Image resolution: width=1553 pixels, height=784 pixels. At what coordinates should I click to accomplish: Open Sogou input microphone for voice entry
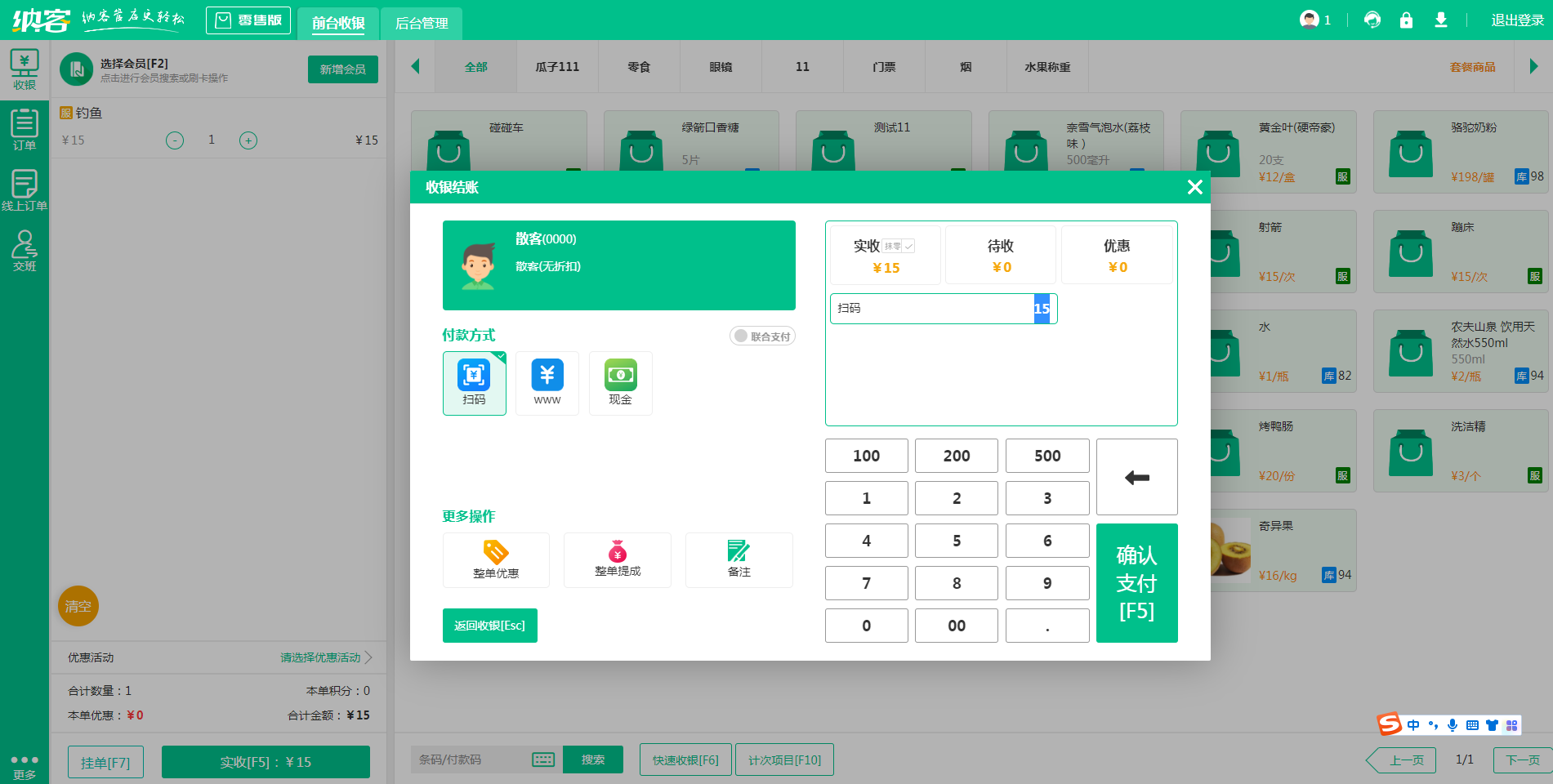1452,725
